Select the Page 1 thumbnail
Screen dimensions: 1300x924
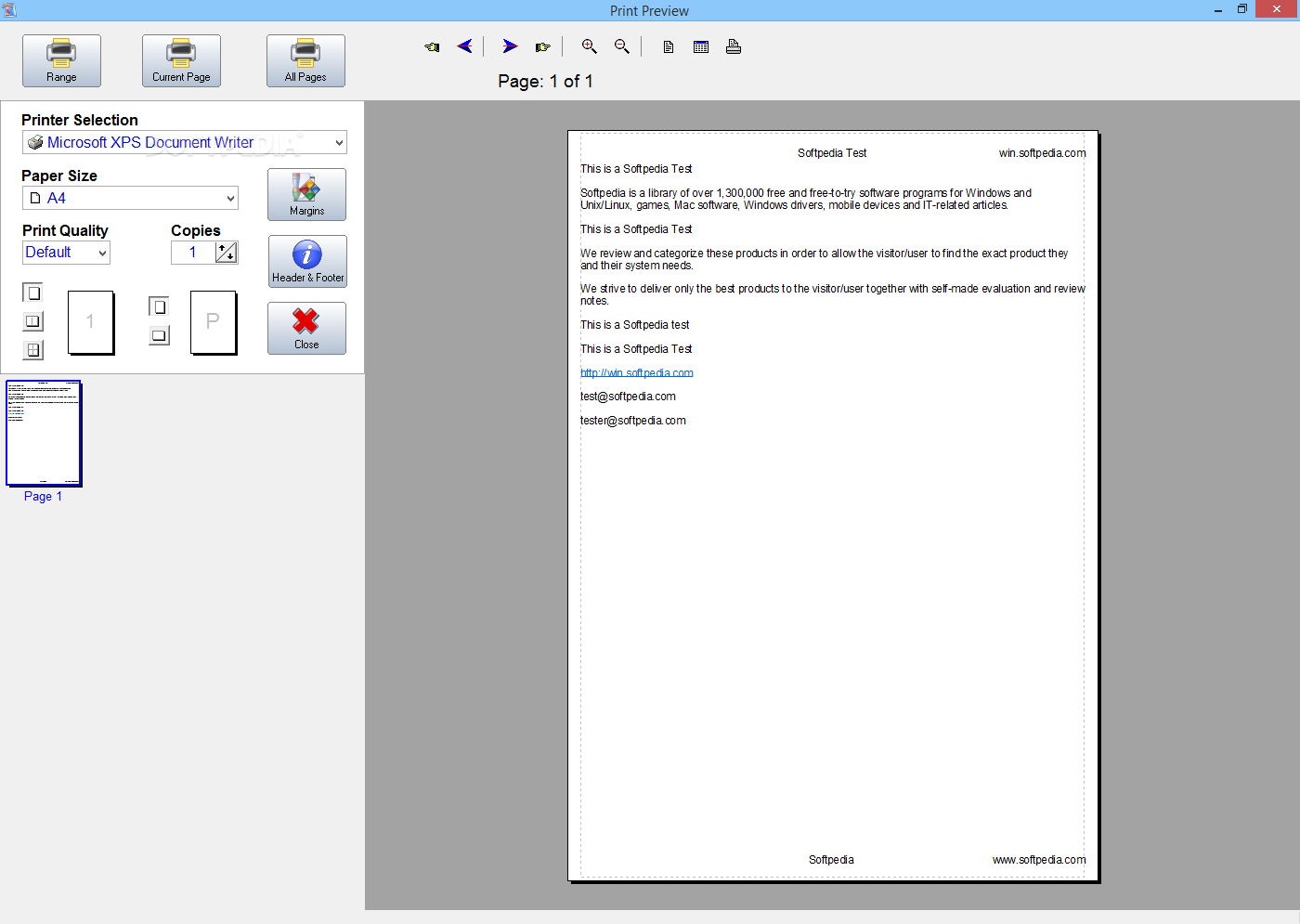[x=44, y=433]
